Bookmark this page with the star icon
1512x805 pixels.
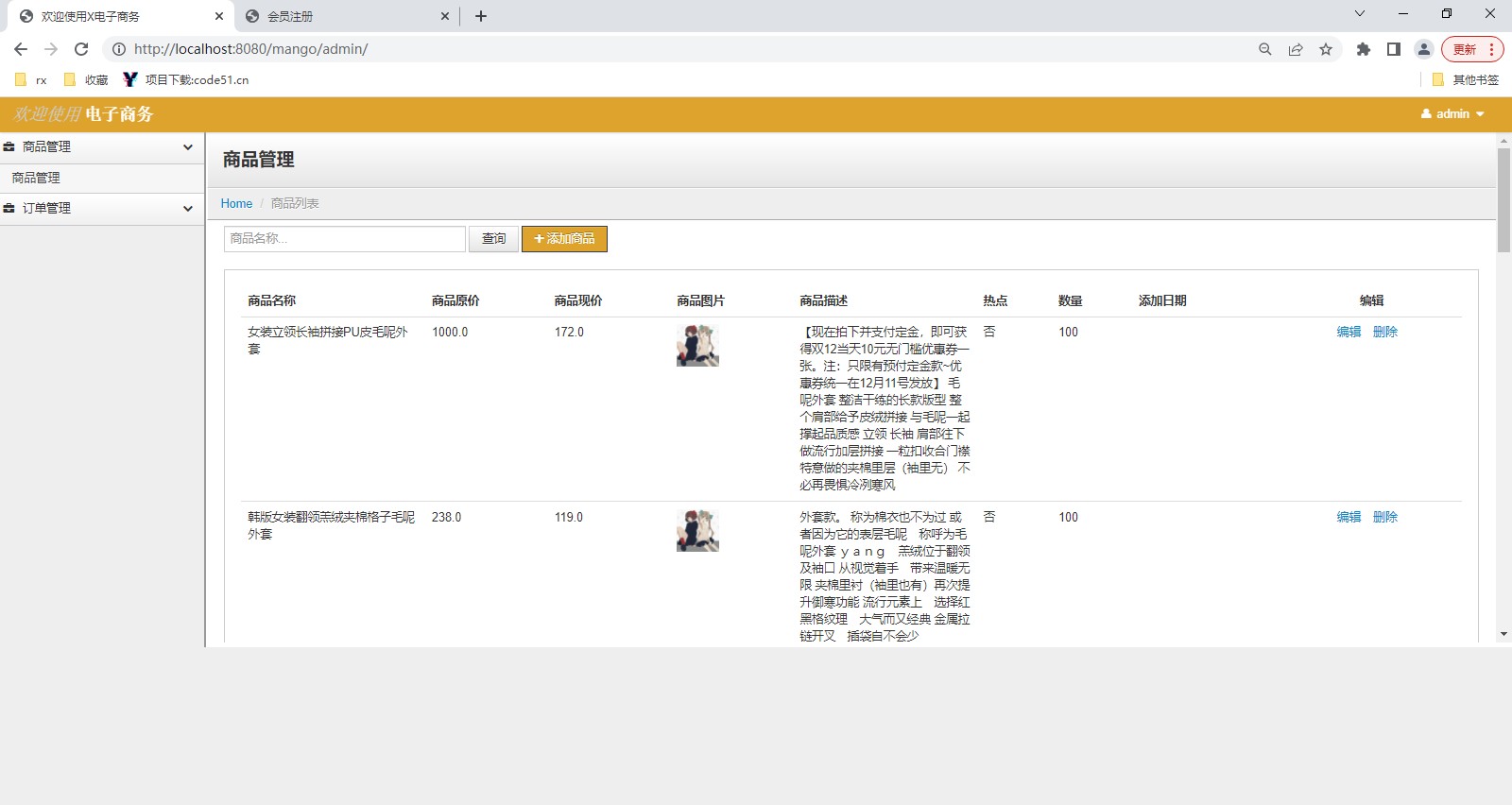pyautogui.click(x=1326, y=49)
